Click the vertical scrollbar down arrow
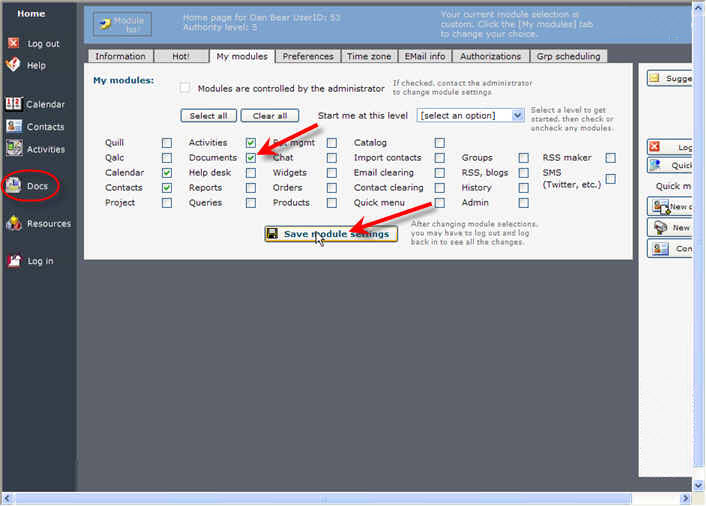 (x=698, y=485)
